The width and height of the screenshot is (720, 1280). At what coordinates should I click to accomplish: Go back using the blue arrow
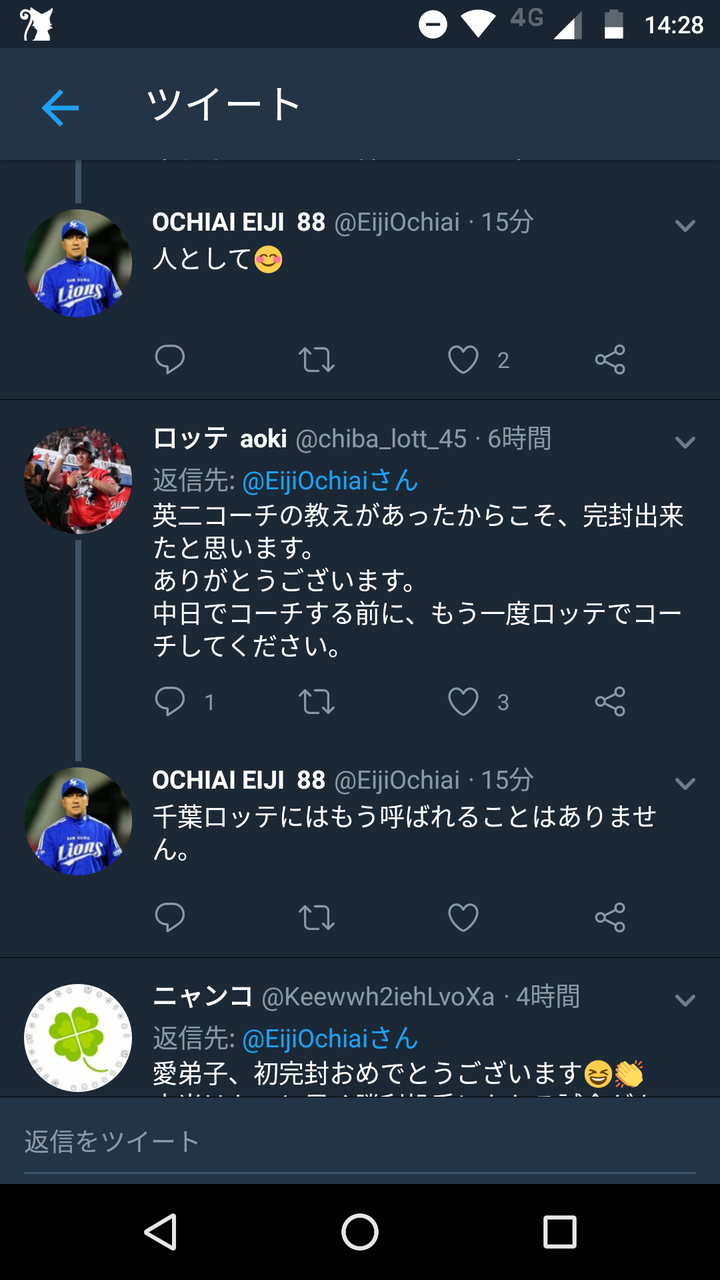click(x=60, y=107)
